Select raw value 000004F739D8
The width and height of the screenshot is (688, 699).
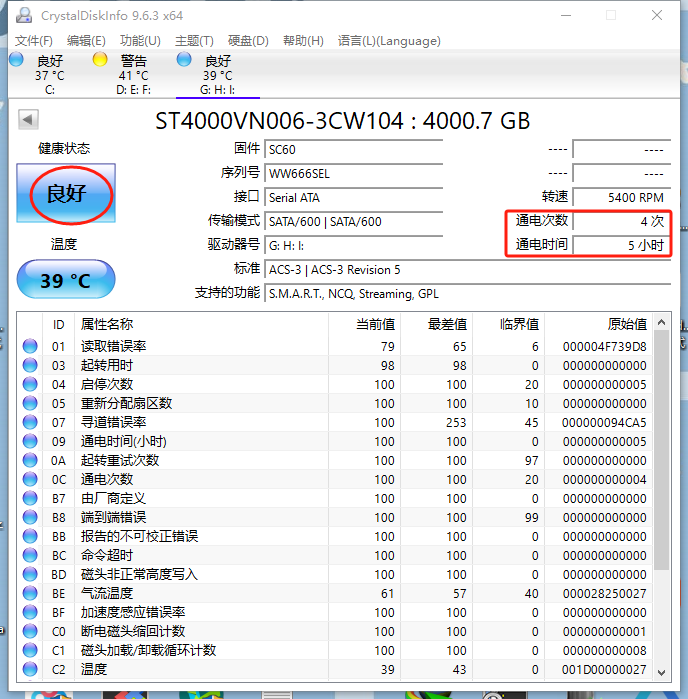[x=604, y=346]
